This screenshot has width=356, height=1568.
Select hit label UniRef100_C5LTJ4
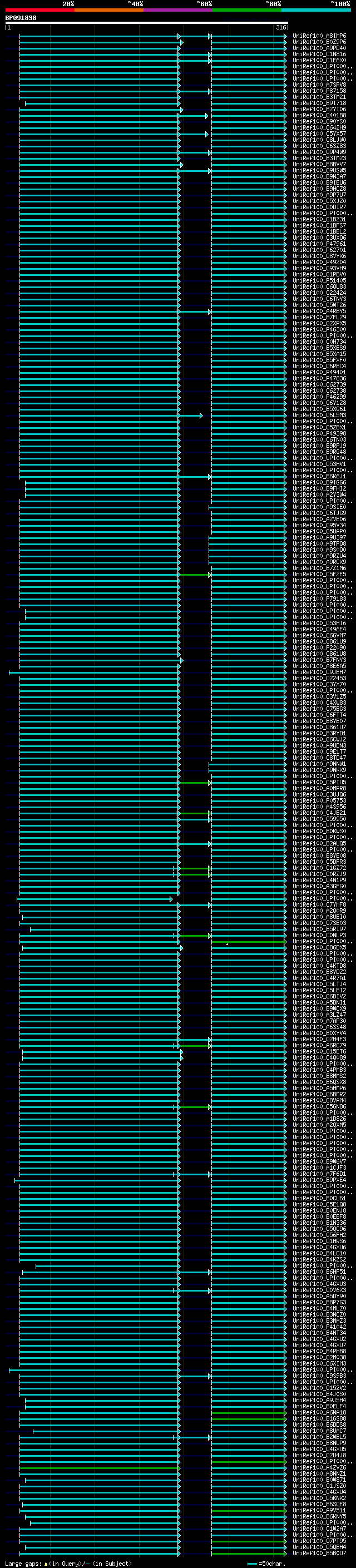[x=319, y=985]
